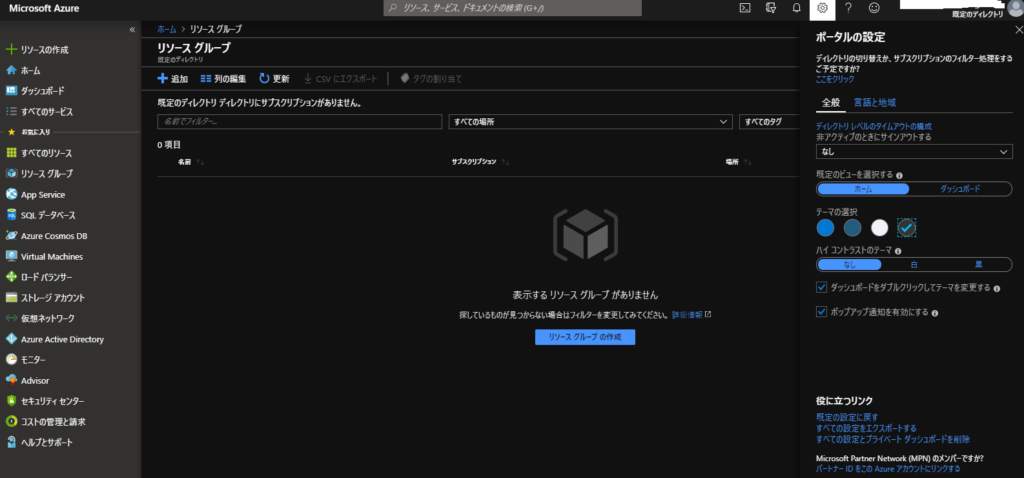Image resolution: width=1024 pixels, height=478 pixels.
Task: Choose the white theme swatch
Action: 880,227
